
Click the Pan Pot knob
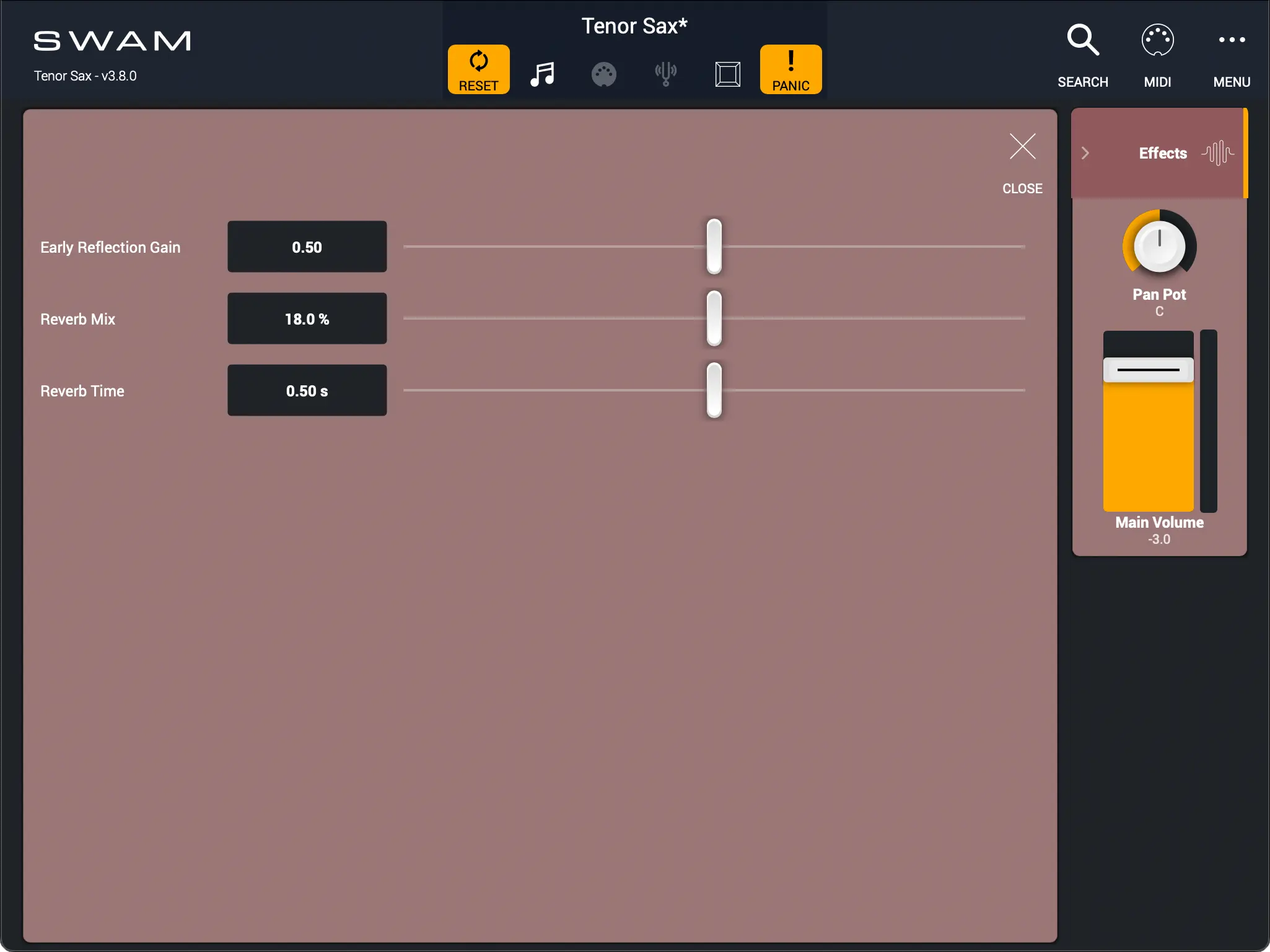point(1159,247)
